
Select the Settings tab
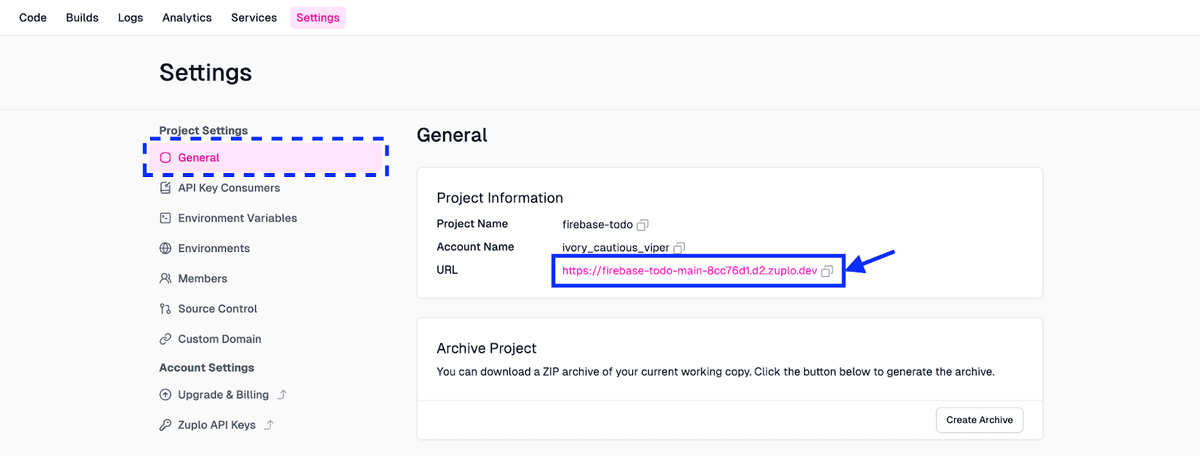[318, 18]
